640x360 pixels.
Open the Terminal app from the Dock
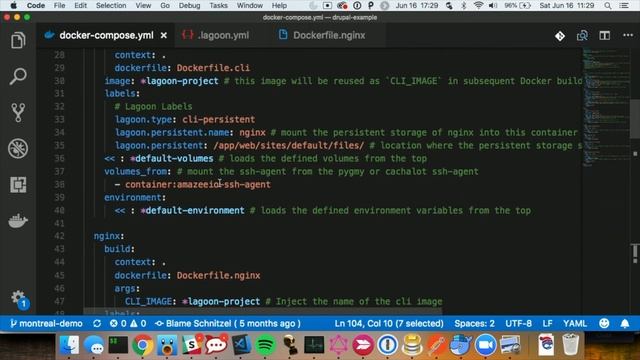tap(118, 345)
